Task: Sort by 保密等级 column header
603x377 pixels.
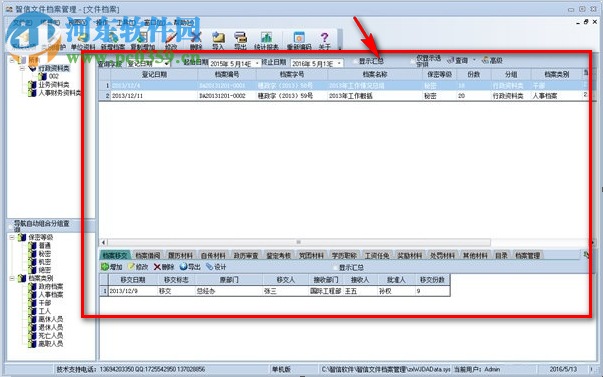Action: click(440, 74)
